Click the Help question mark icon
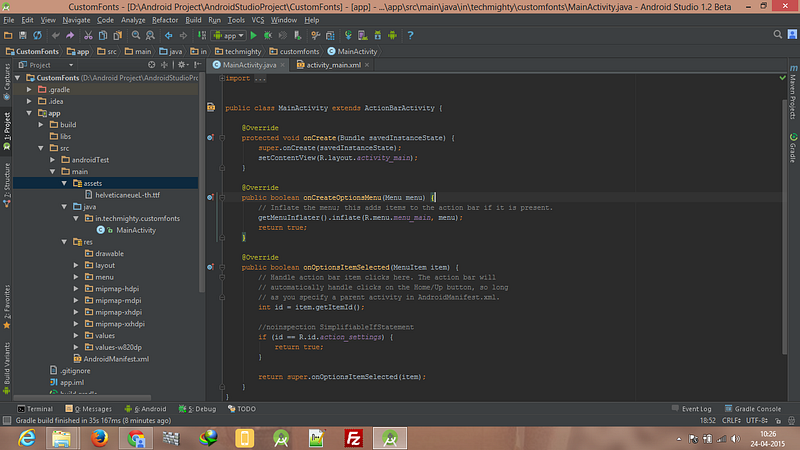This screenshot has width=800, height=450. coord(410,35)
